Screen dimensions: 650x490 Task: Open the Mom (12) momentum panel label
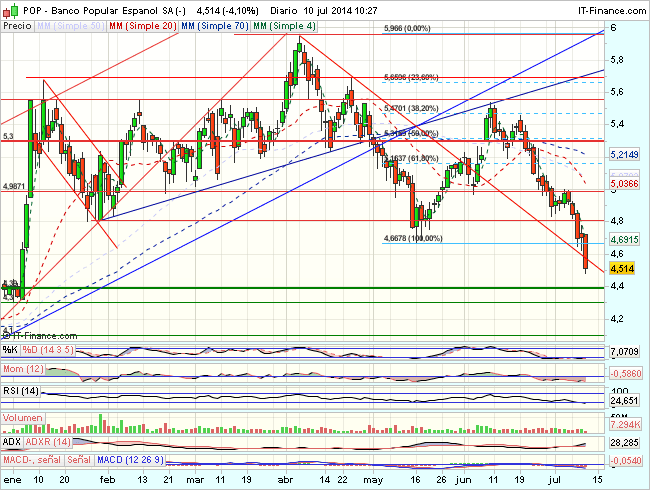22,372
